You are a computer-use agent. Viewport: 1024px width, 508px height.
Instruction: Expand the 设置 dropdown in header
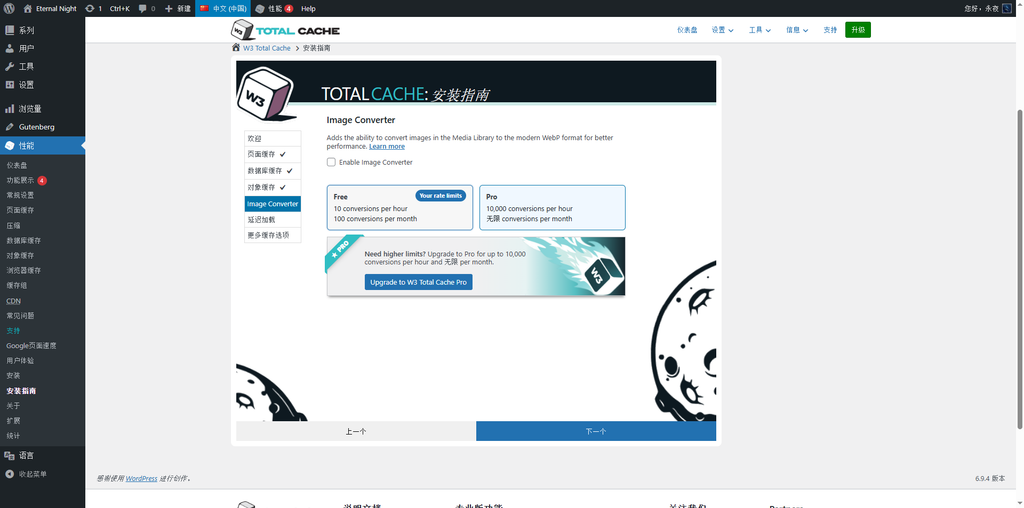click(722, 30)
